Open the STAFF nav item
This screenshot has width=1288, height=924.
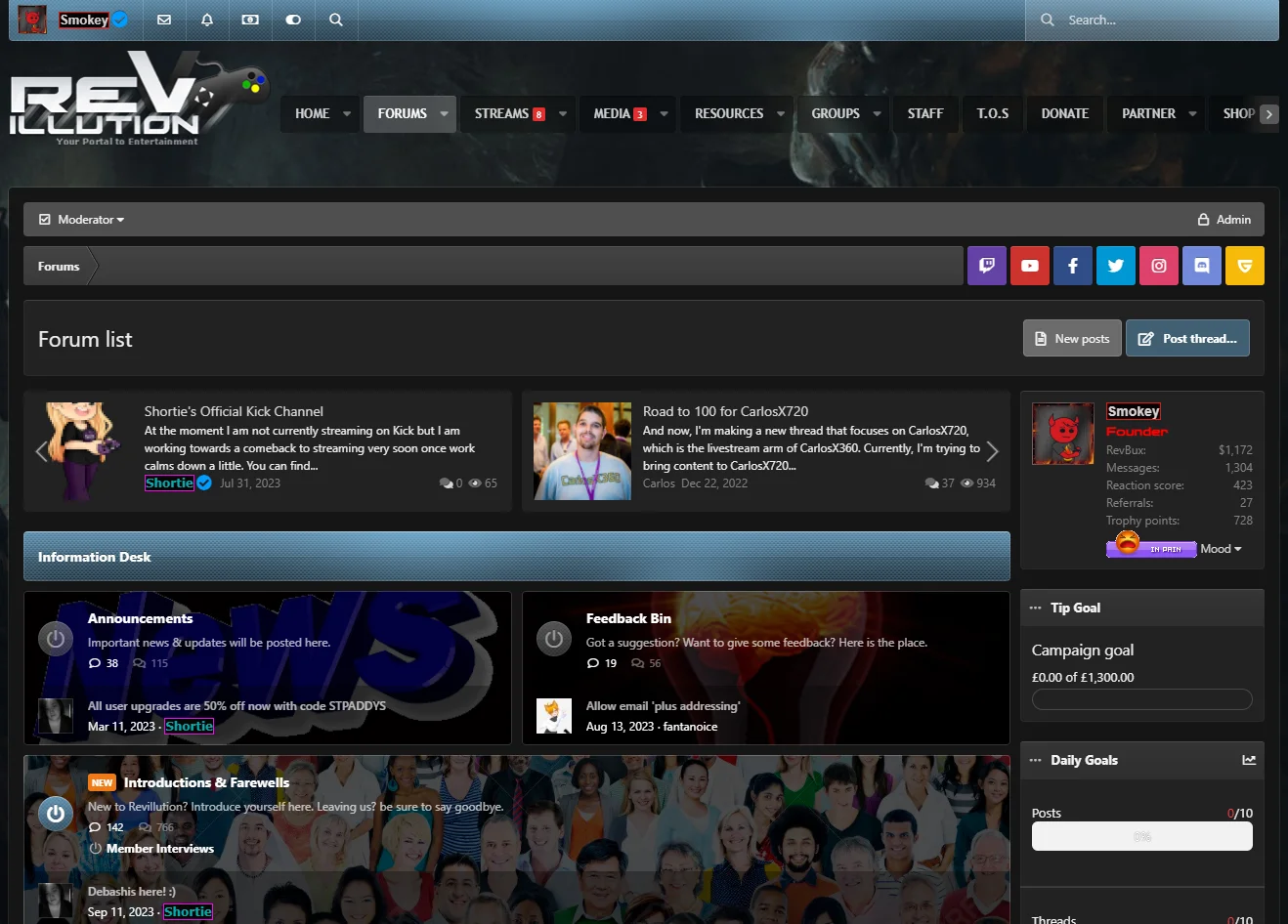(925, 113)
